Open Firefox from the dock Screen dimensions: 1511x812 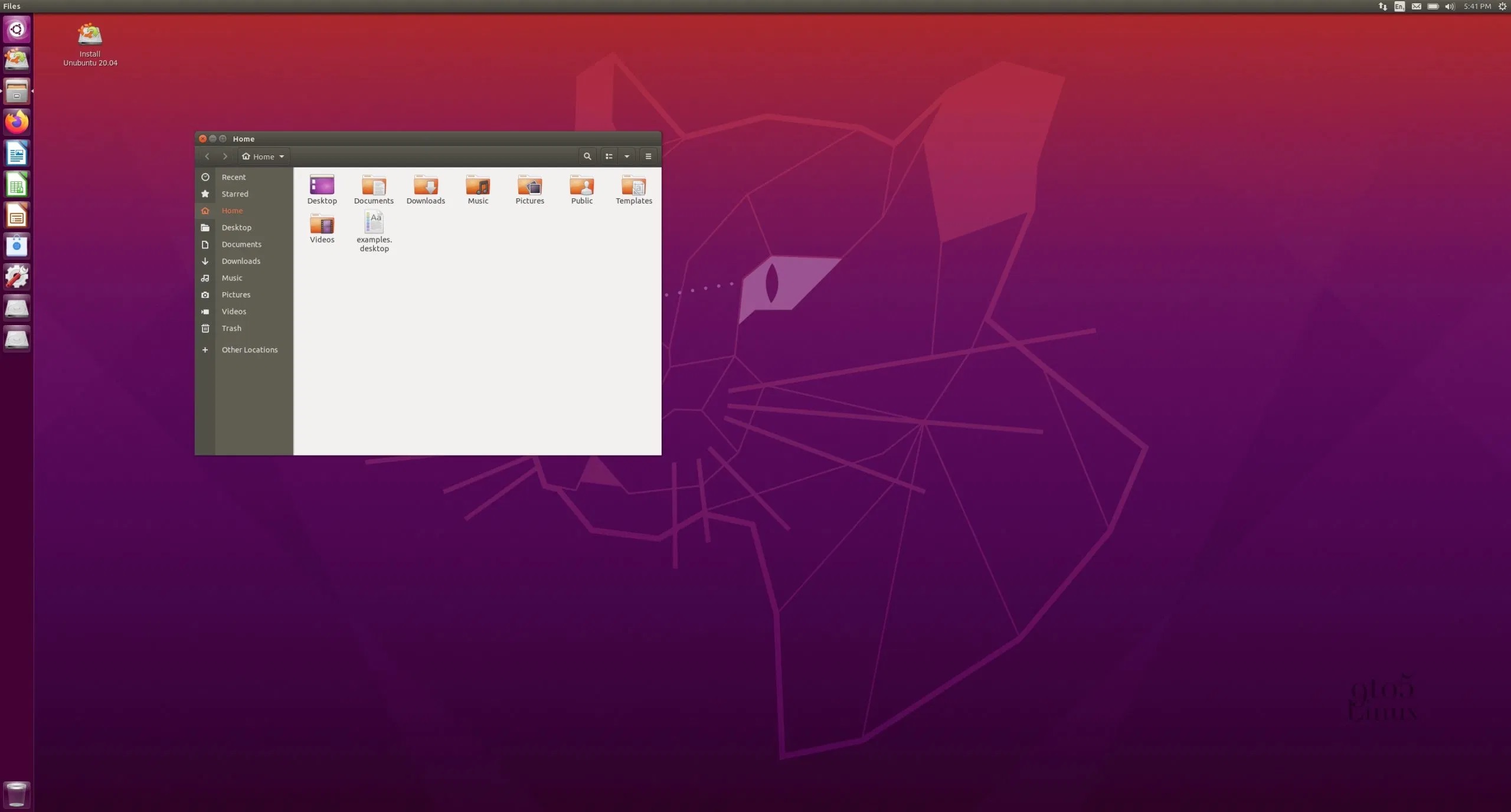[17, 122]
